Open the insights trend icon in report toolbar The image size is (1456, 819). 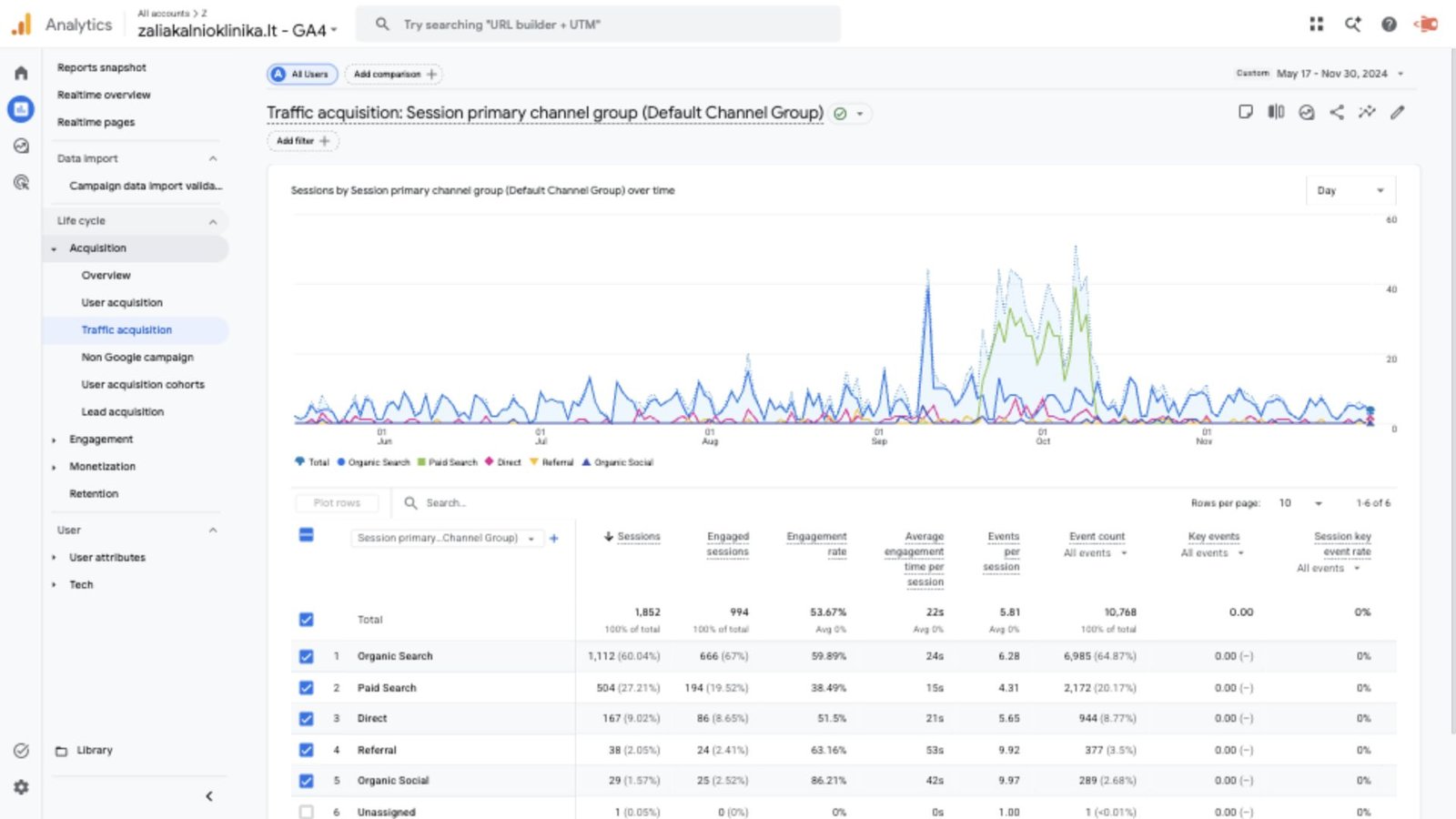pyautogui.click(x=1367, y=112)
